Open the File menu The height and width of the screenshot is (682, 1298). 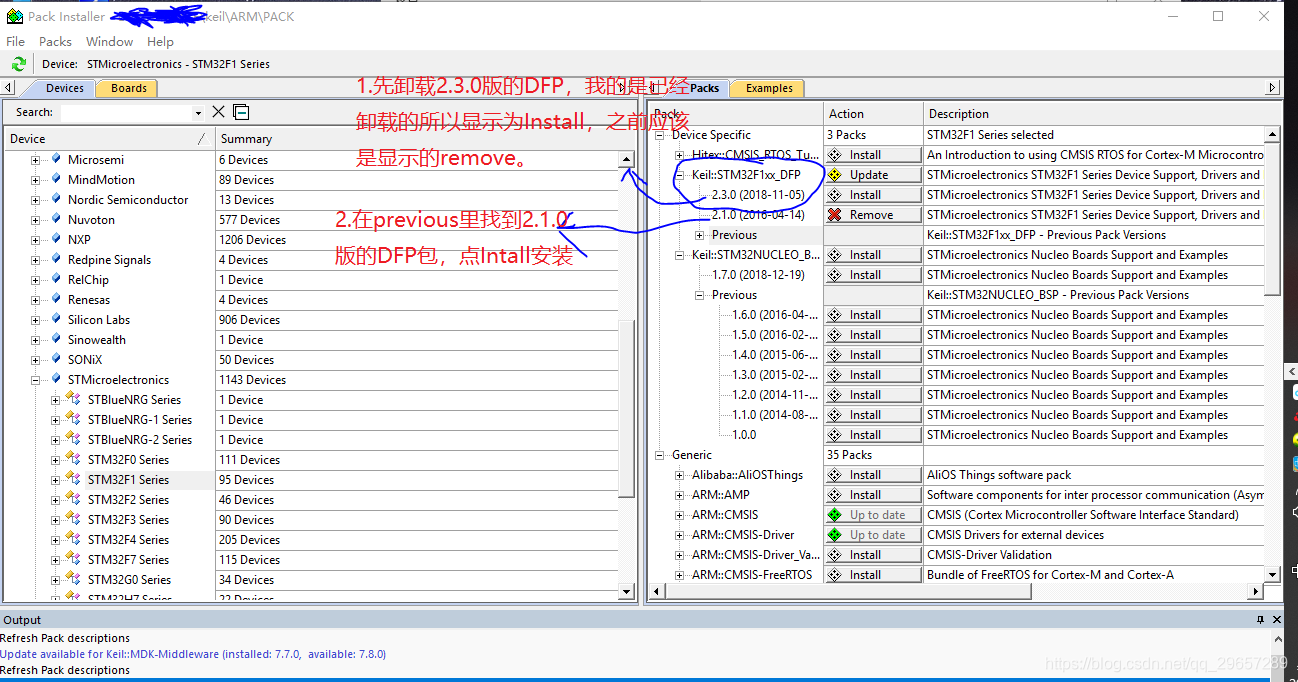coord(16,42)
